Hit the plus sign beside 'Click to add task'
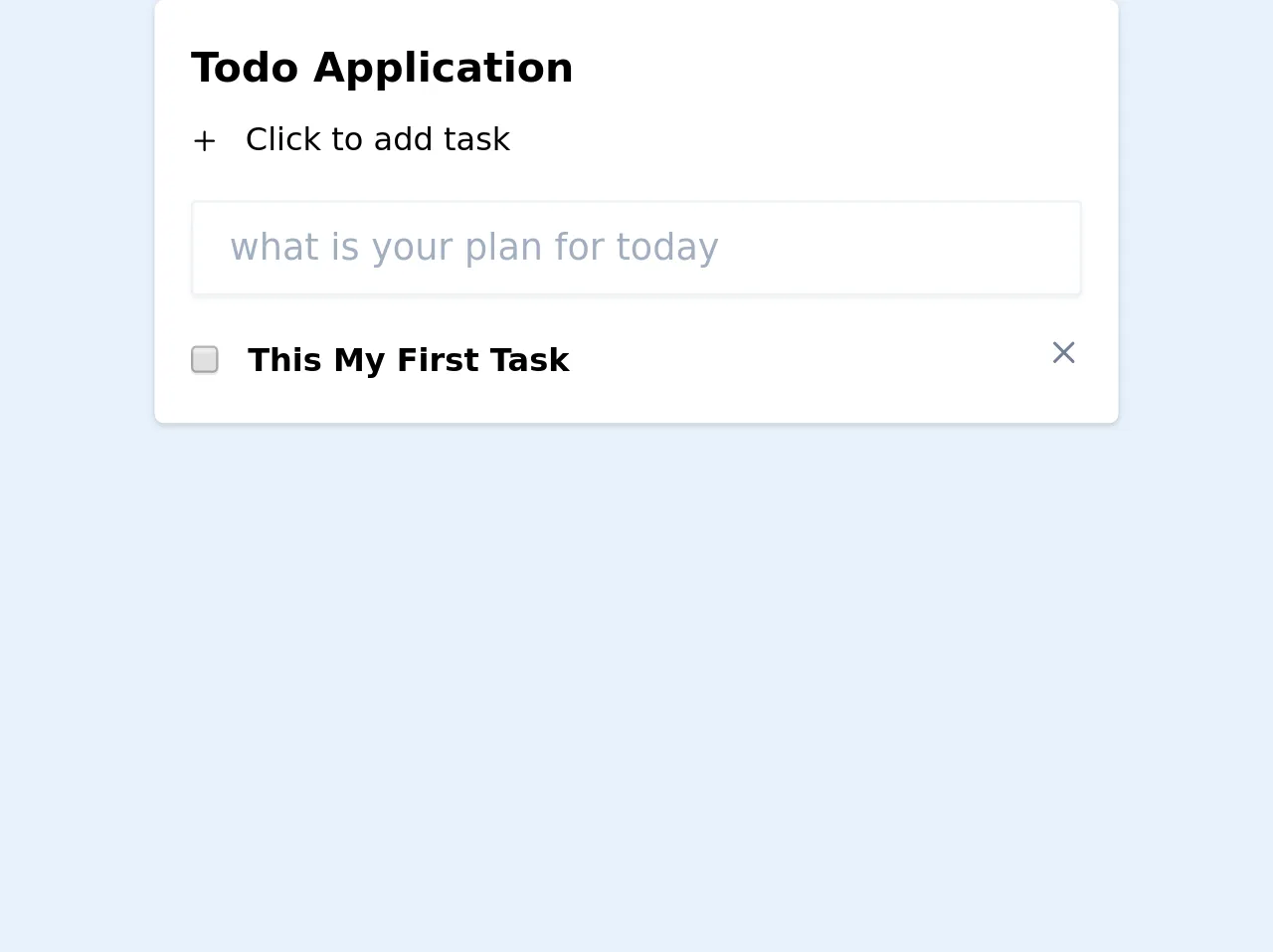Screen dimensions: 1273x952 click(204, 141)
